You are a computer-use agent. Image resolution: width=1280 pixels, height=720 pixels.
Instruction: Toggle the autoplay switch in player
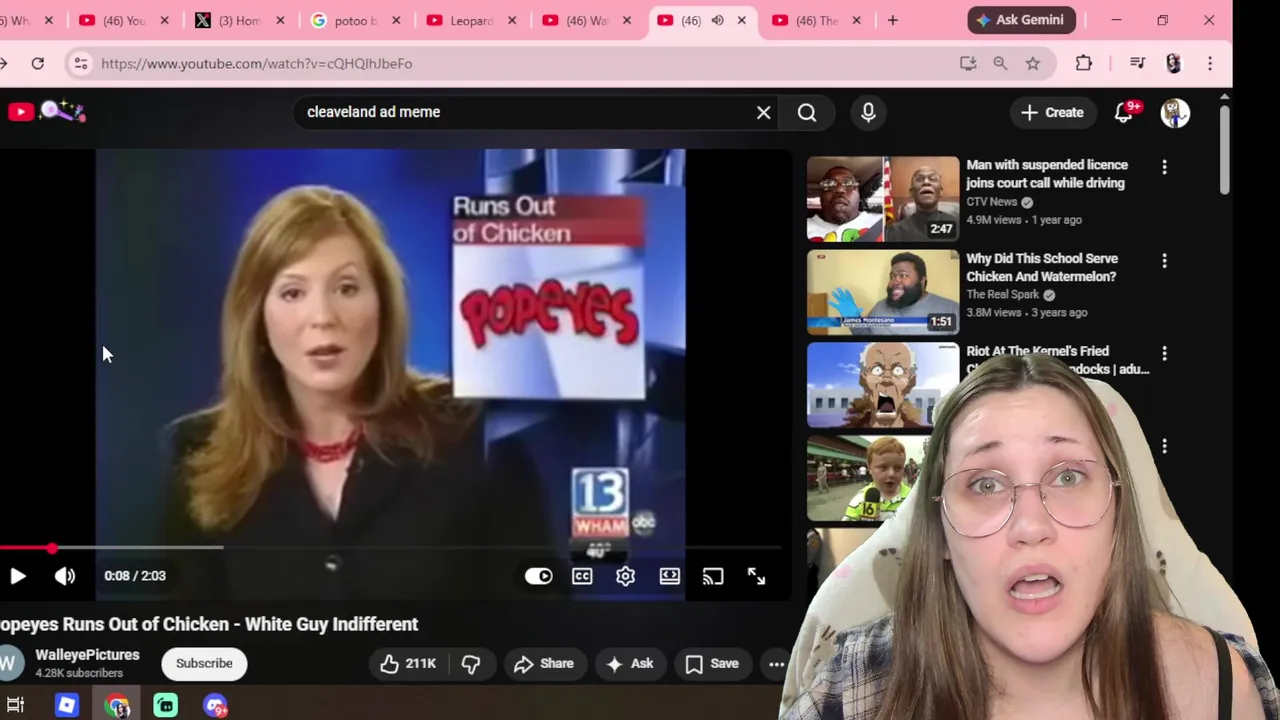point(538,576)
